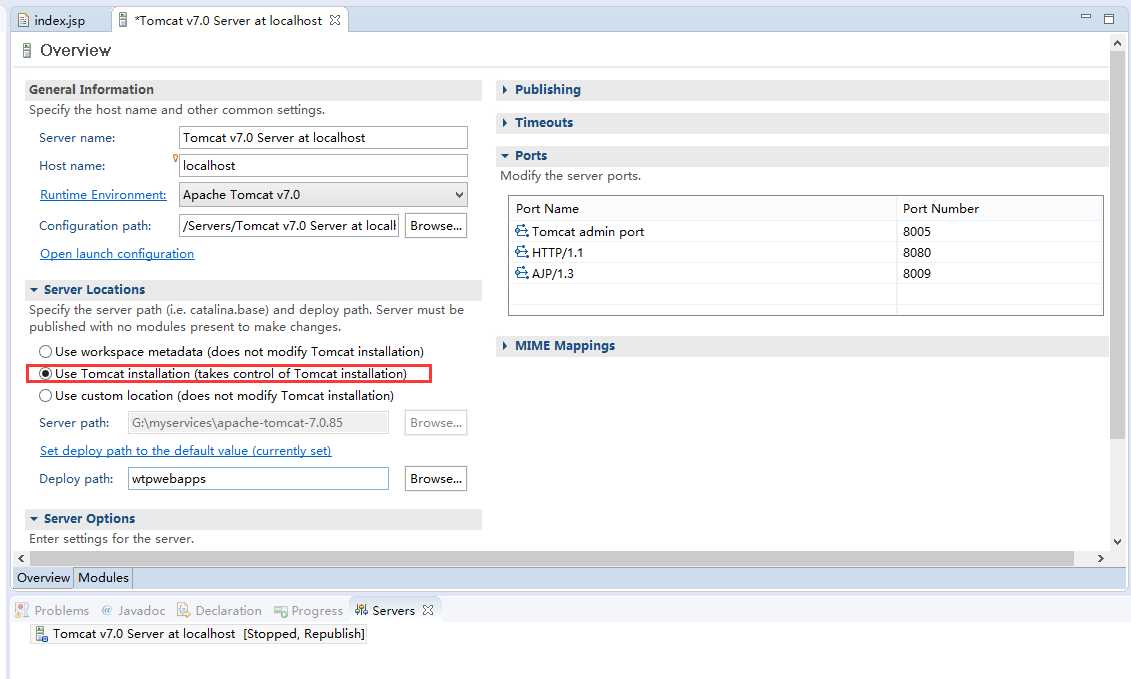Click the HTTP/1.1 port row icon
The width and height of the screenshot is (1131, 679).
(522, 252)
